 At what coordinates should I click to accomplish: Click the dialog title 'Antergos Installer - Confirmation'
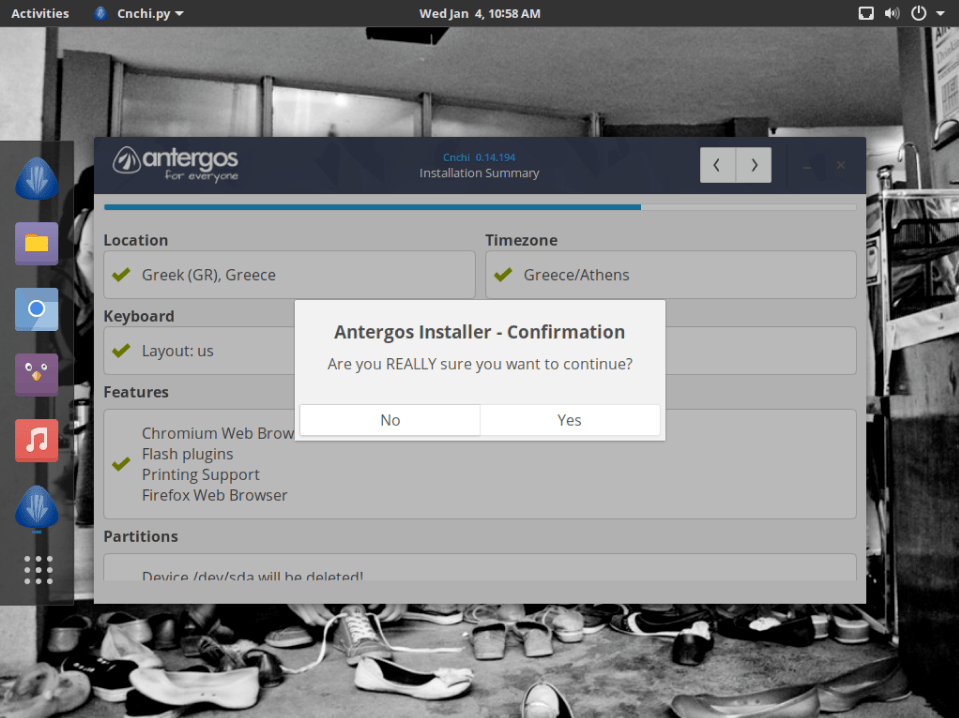click(480, 332)
